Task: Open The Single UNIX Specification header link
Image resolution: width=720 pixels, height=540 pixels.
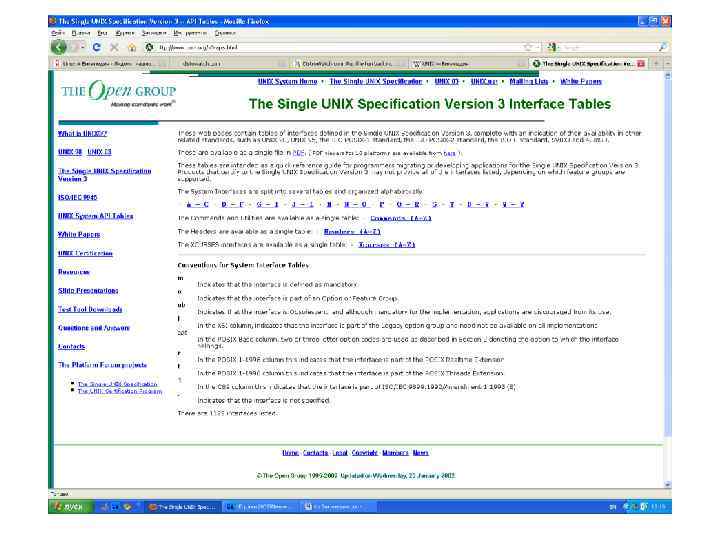Action: tap(376, 81)
